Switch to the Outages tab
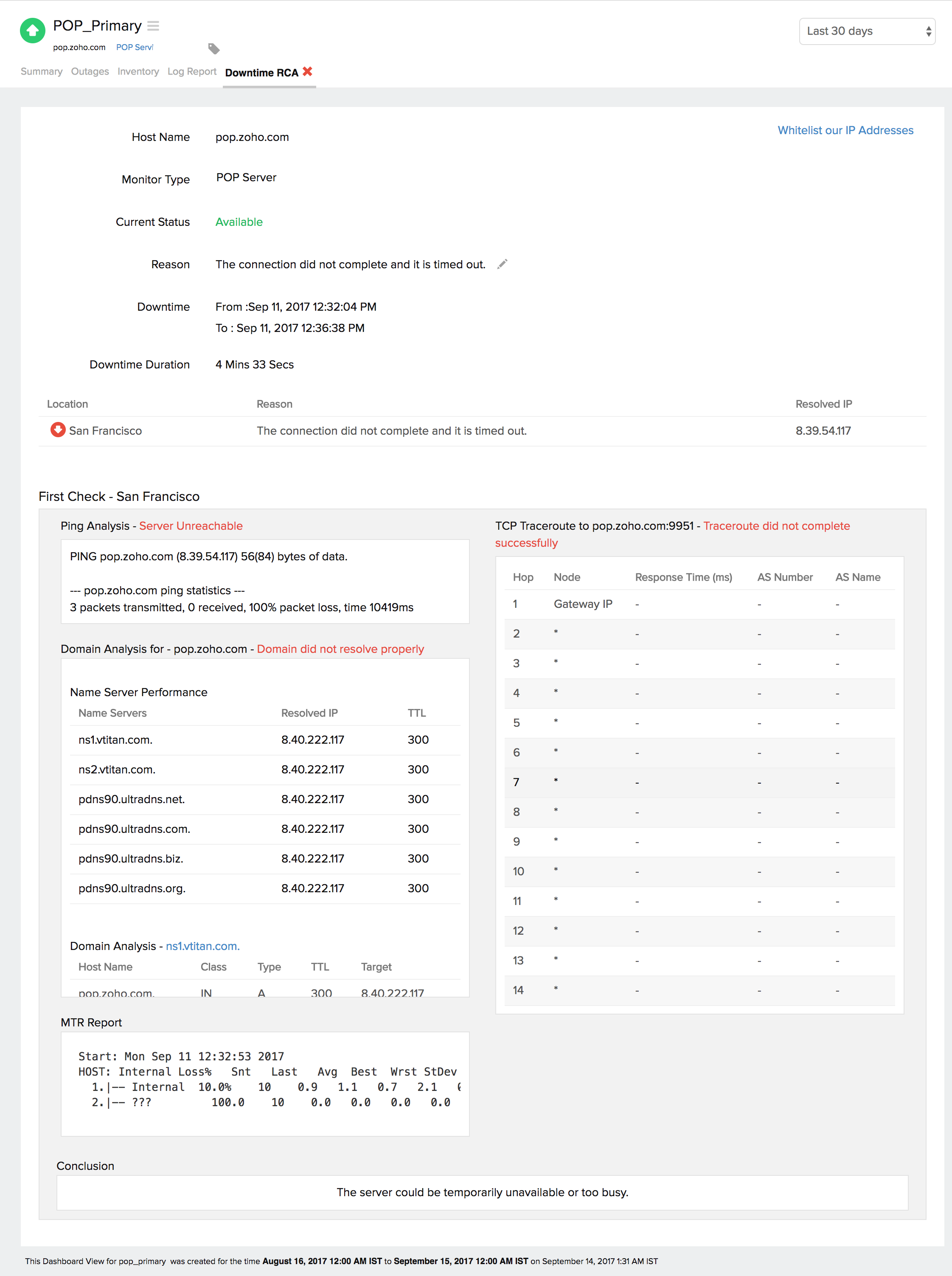This screenshot has width=952, height=1276. click(90, 71)
